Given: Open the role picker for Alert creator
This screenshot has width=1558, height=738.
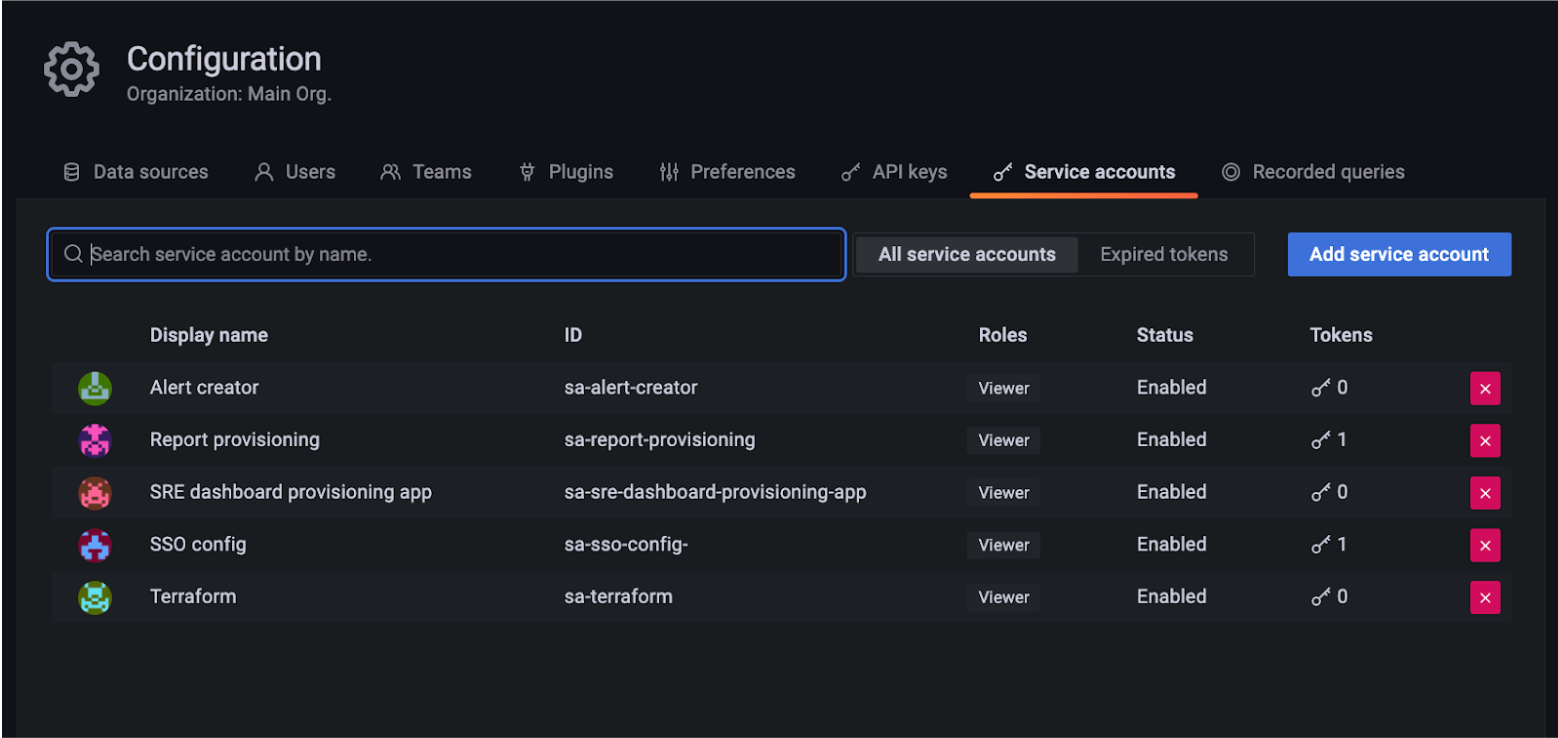Looking at the screenshot, I should tap(1002, 388).
